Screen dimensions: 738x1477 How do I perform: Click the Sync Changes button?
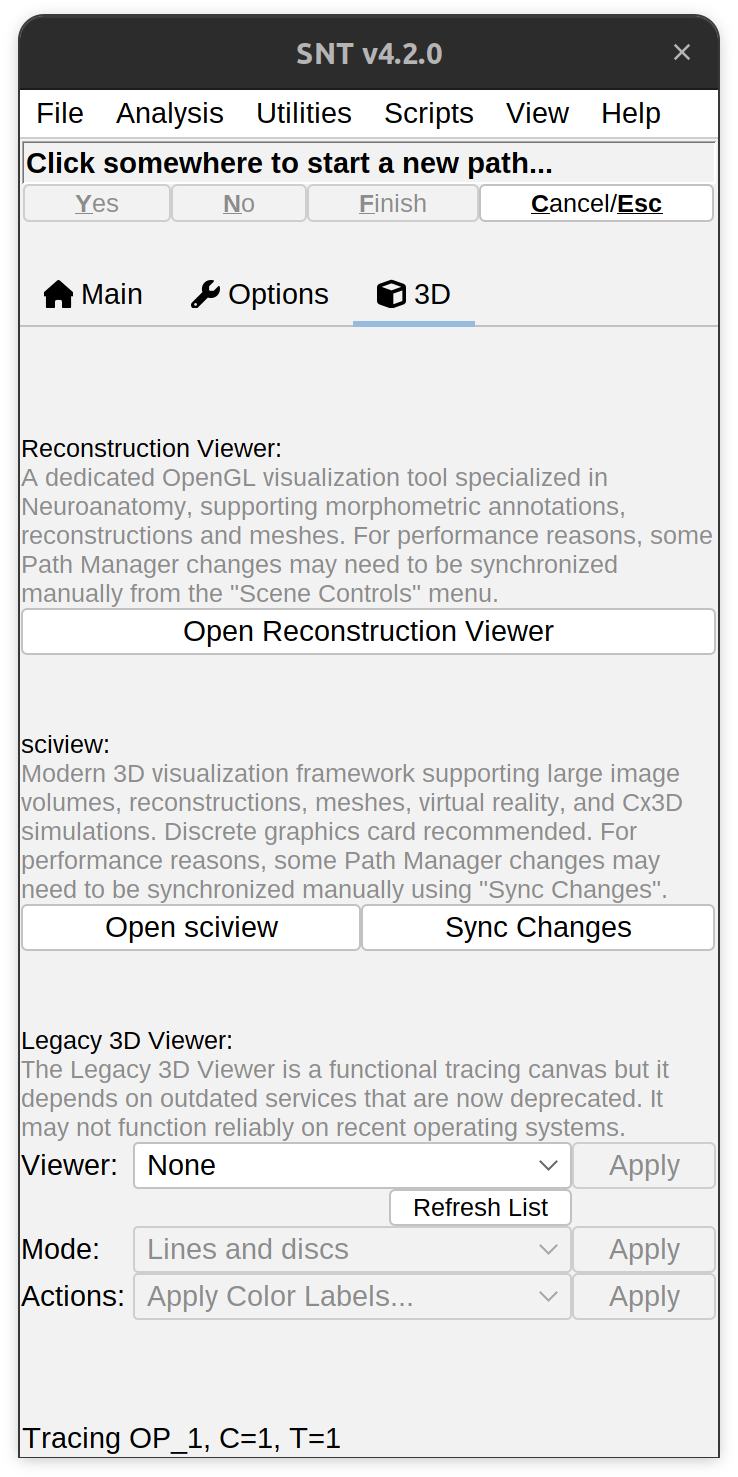(538, 928)
